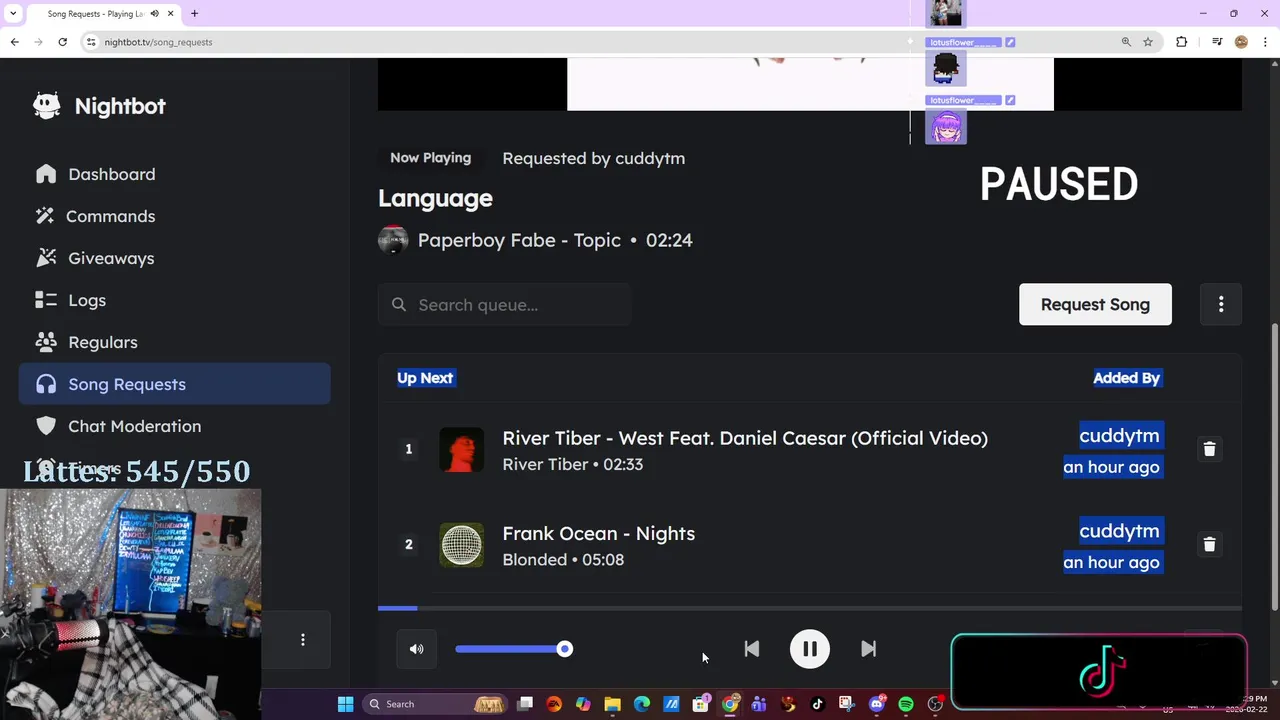This screenshot has height=720, width=1280.
Task: Open a new browser tab
Action: point(194,14)
